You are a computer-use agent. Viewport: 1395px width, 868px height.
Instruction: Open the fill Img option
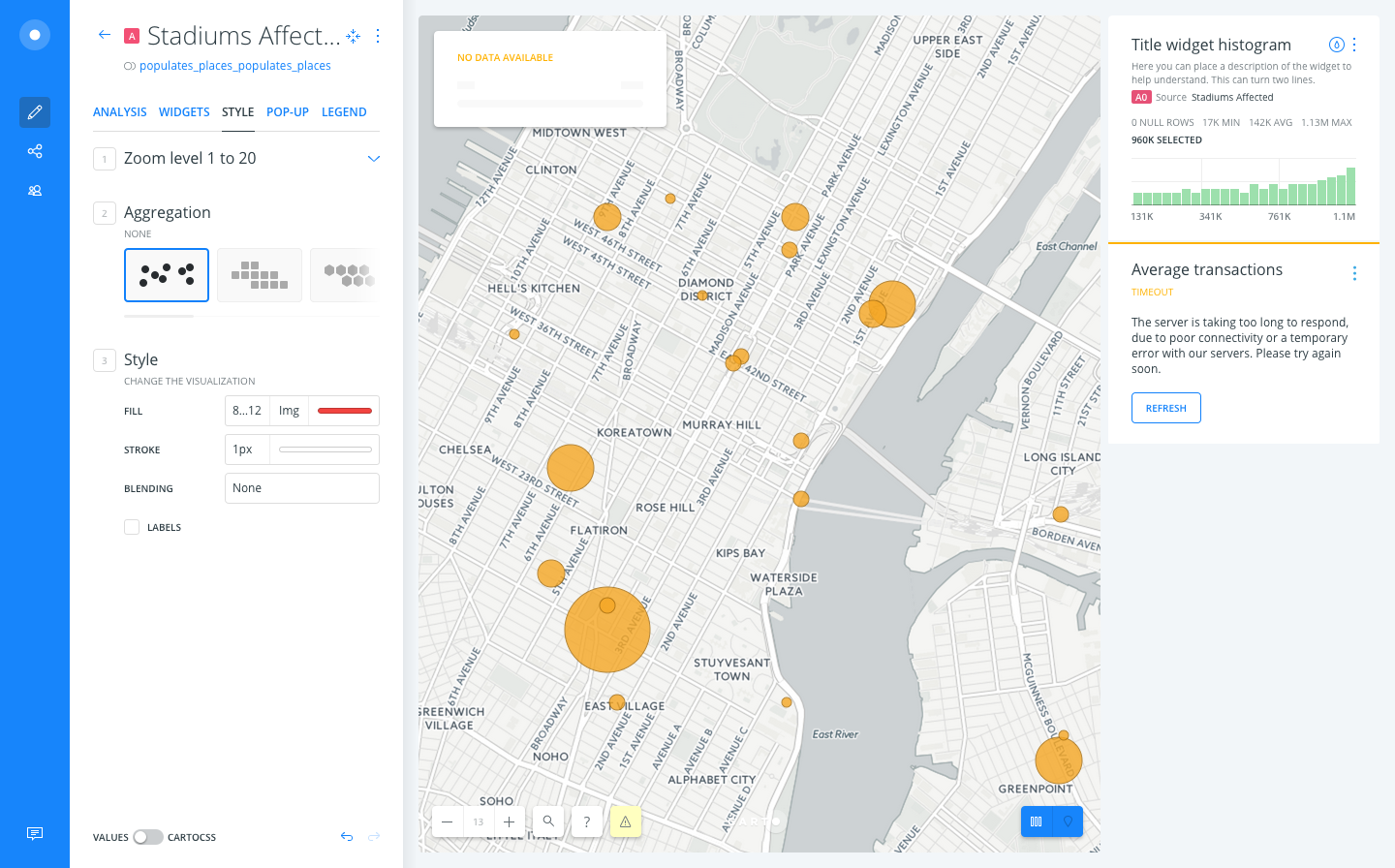tap(289, 411)
